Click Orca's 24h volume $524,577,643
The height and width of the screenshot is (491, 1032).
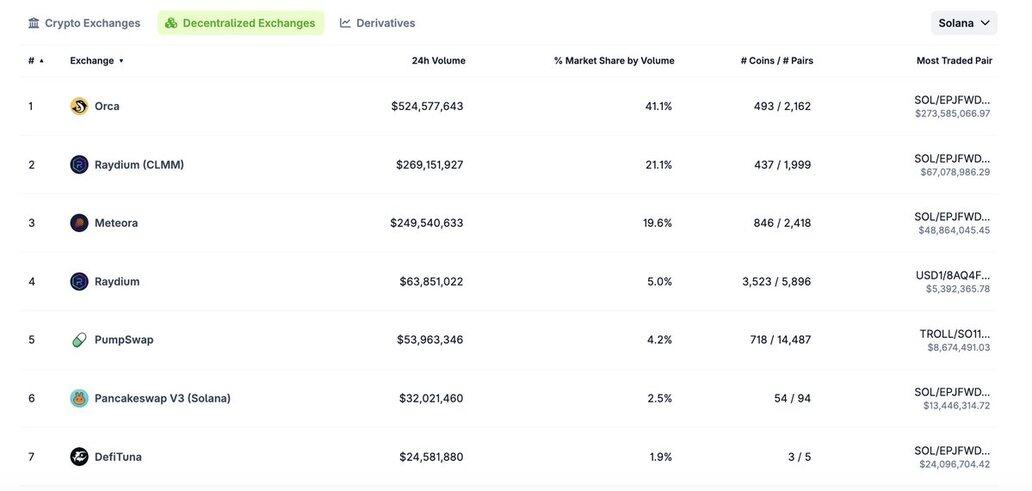(427, 106)
